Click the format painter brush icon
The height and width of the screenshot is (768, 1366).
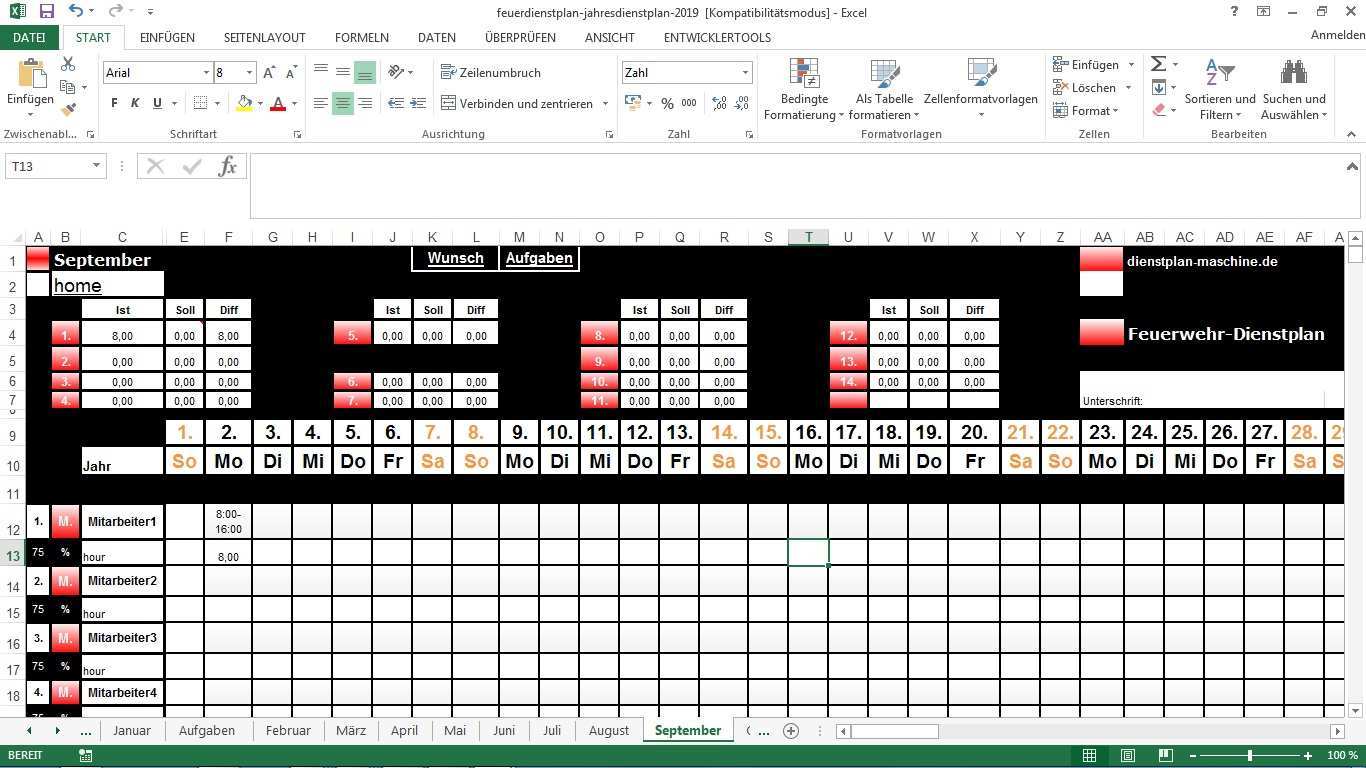click(x=68, y=110)
